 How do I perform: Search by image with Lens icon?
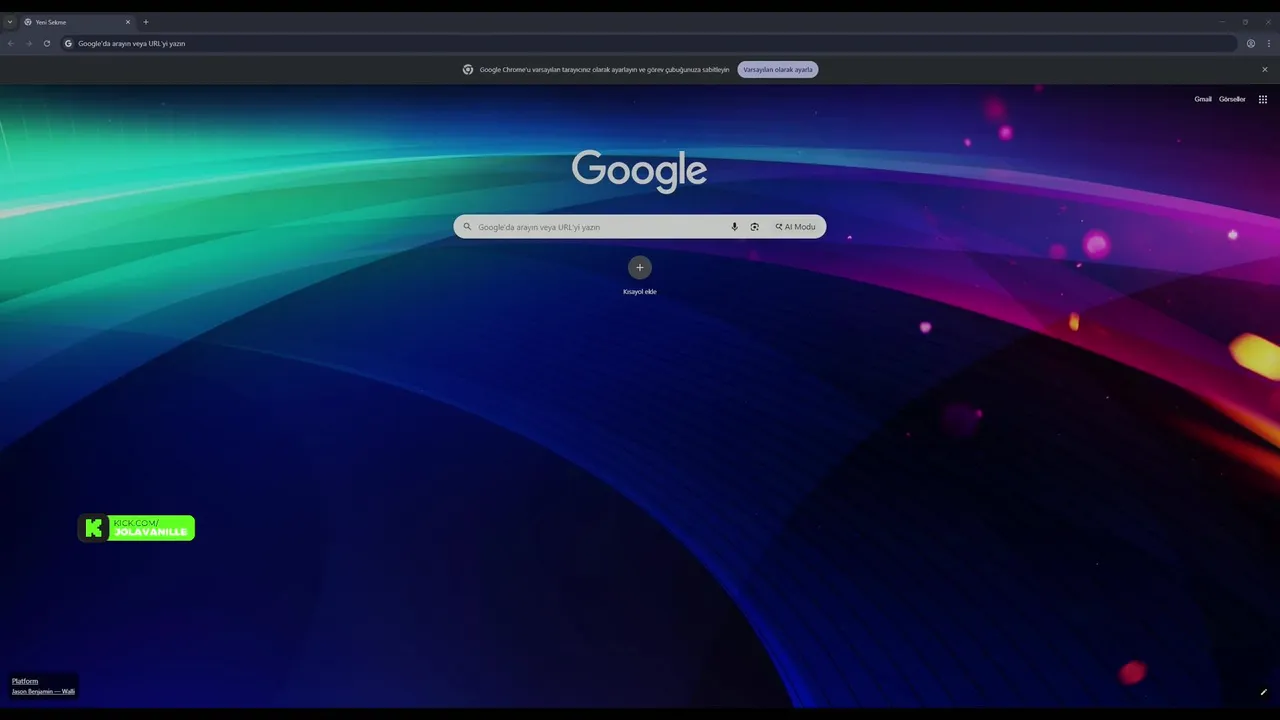pyautogui.click(x=755, y=227)
